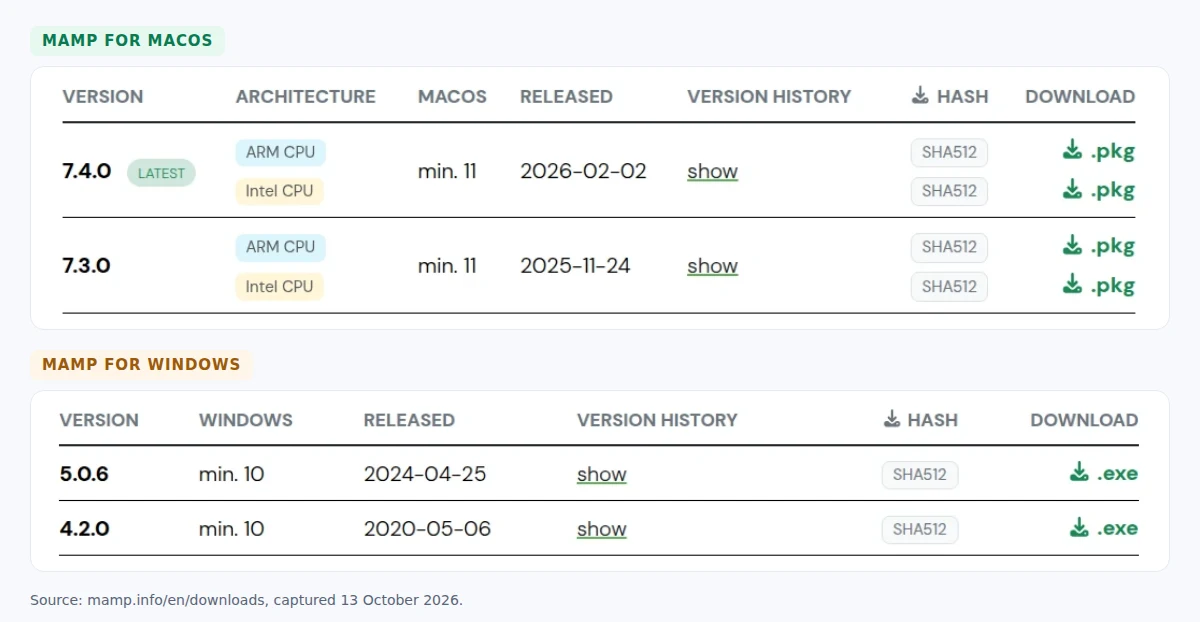Download the 7.3.0 Intel CPU .pkg installer

(1098, 285)
